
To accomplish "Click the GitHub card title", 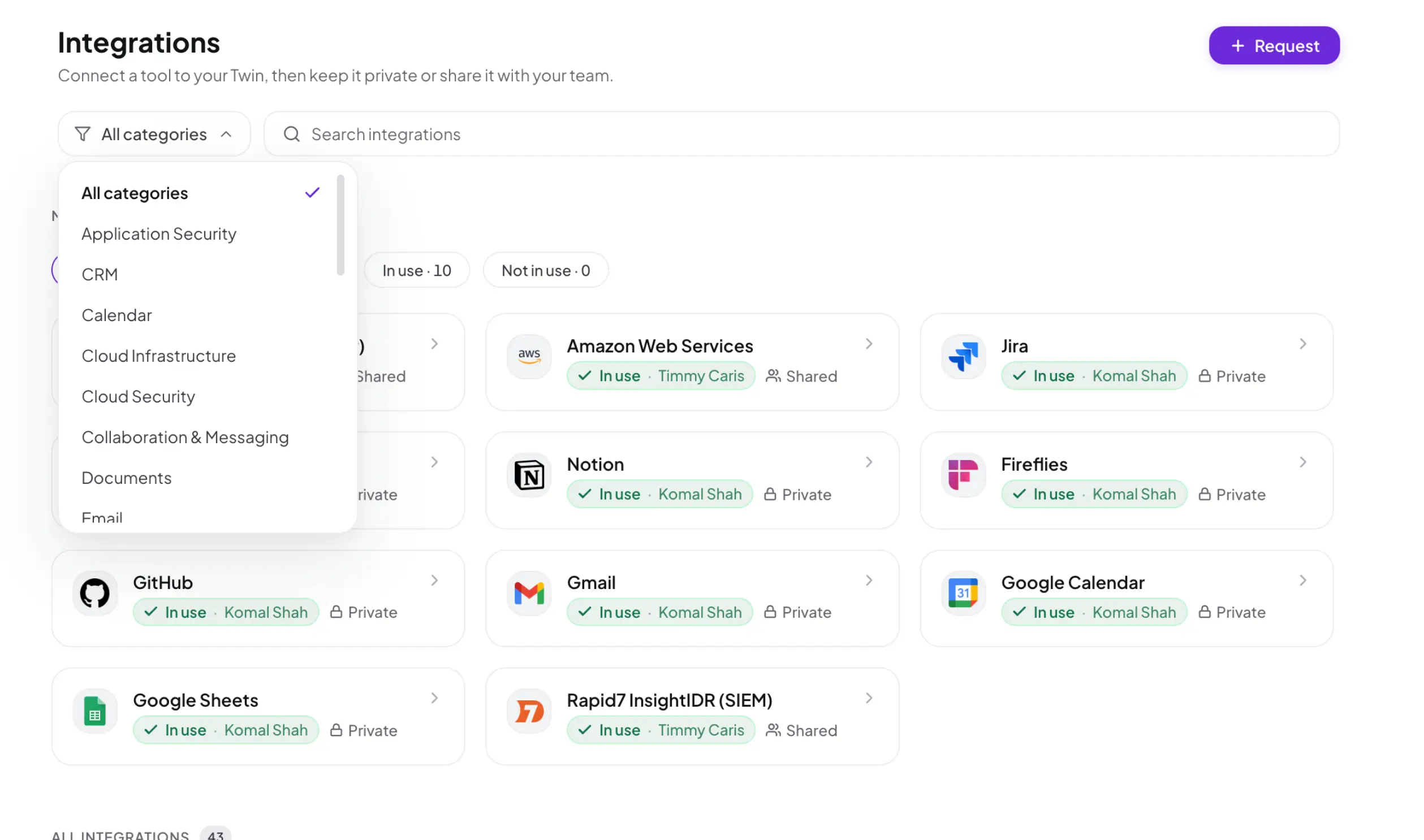I will click(163, 582).
